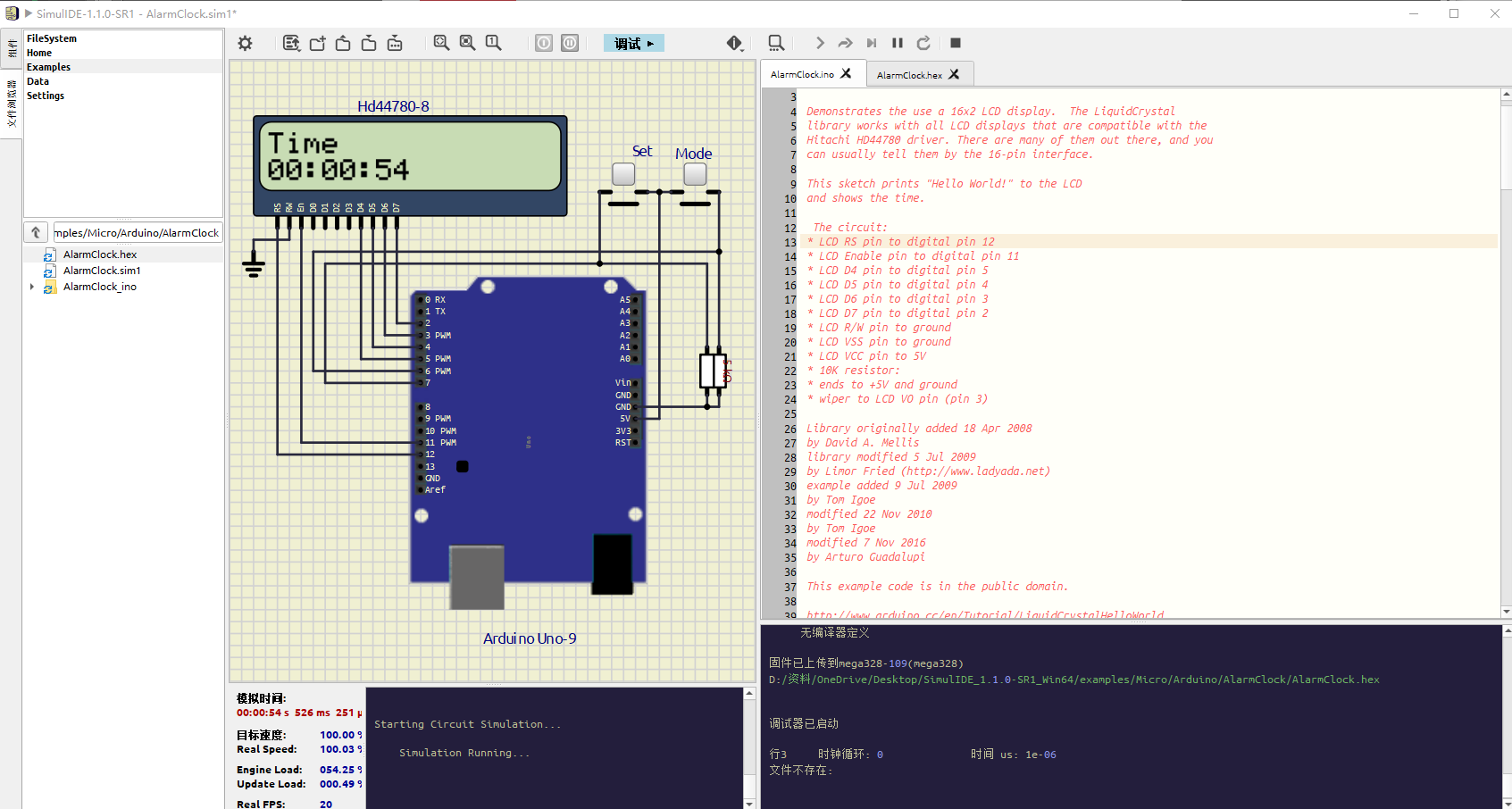Toggle the circuit power button
Screen dimensions: 1512x809
(x=544, y=43)
